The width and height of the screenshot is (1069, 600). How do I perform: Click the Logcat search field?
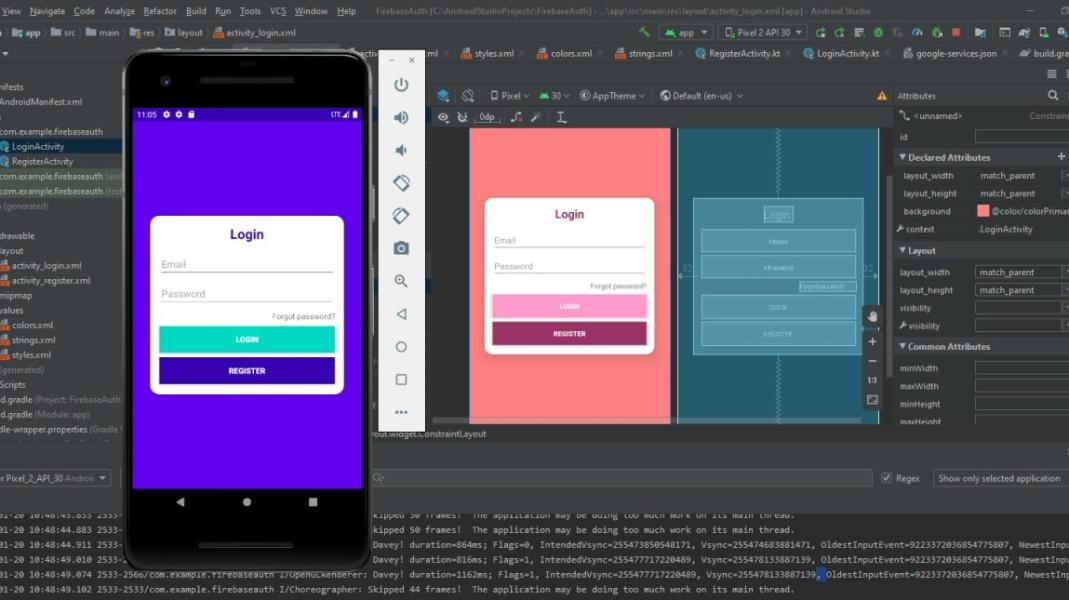pos(623,478)
